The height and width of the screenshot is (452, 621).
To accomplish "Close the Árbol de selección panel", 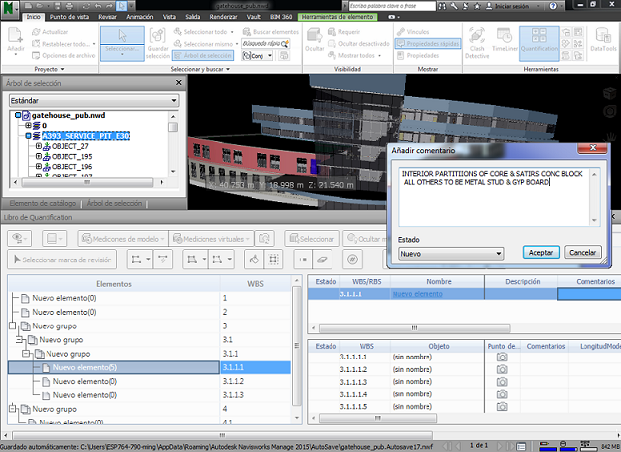I will 179,82.
